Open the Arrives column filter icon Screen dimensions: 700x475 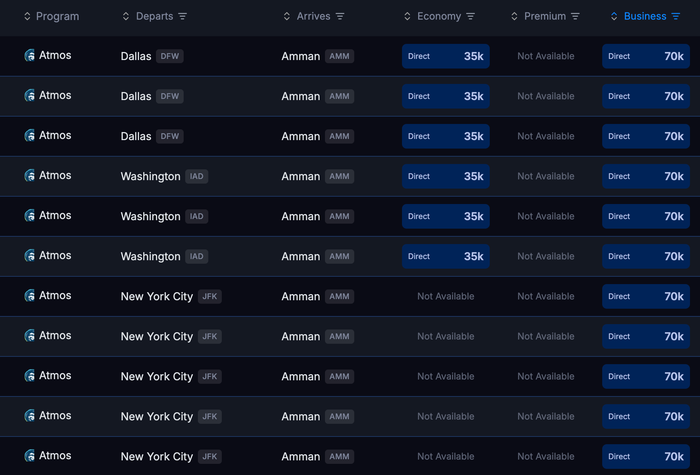tap(340, 17)
